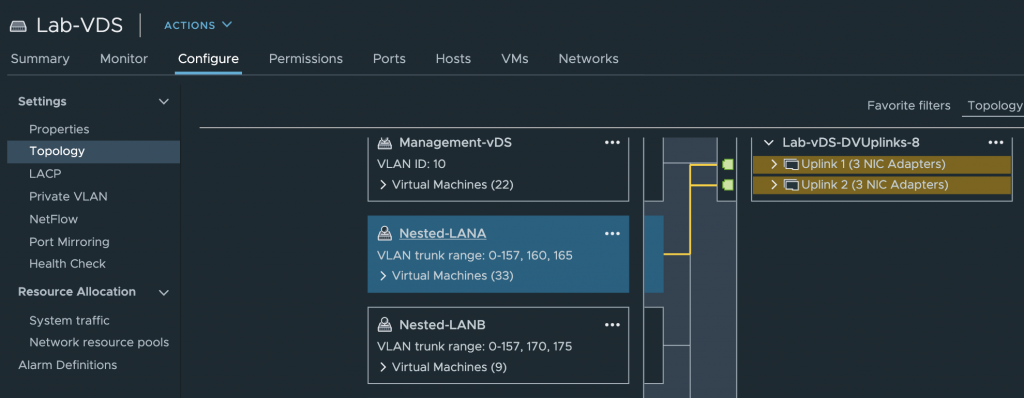
Task: Click the Management-vDS port group icon
Action: pyautogui.click(x=385, y=142)
